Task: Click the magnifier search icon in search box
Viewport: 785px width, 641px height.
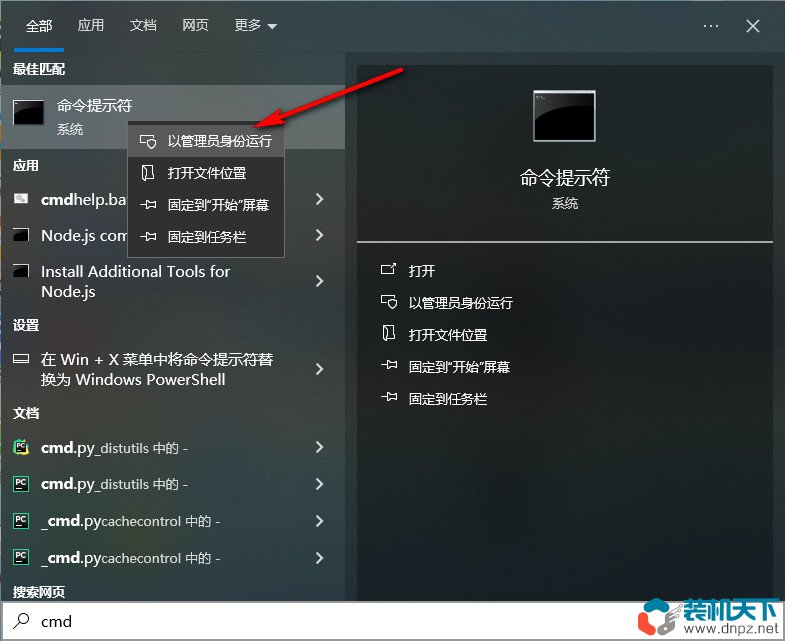Action: pyautogui.click(x=21, y=621)
